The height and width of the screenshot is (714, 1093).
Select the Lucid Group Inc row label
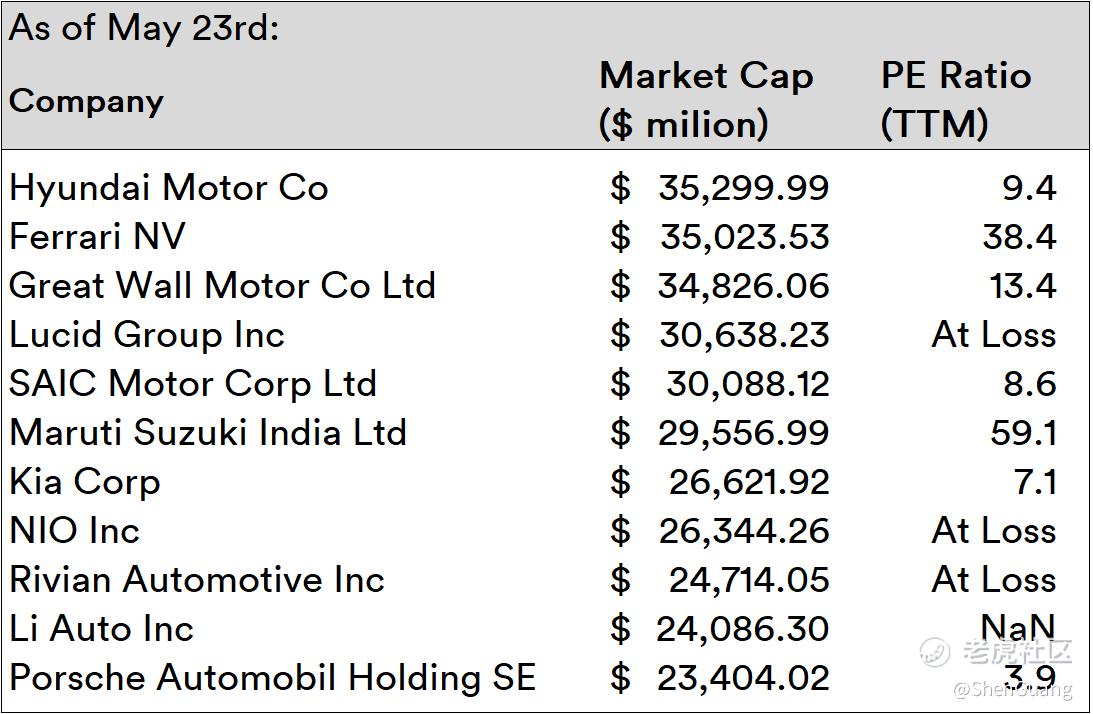tap(147, 335)
